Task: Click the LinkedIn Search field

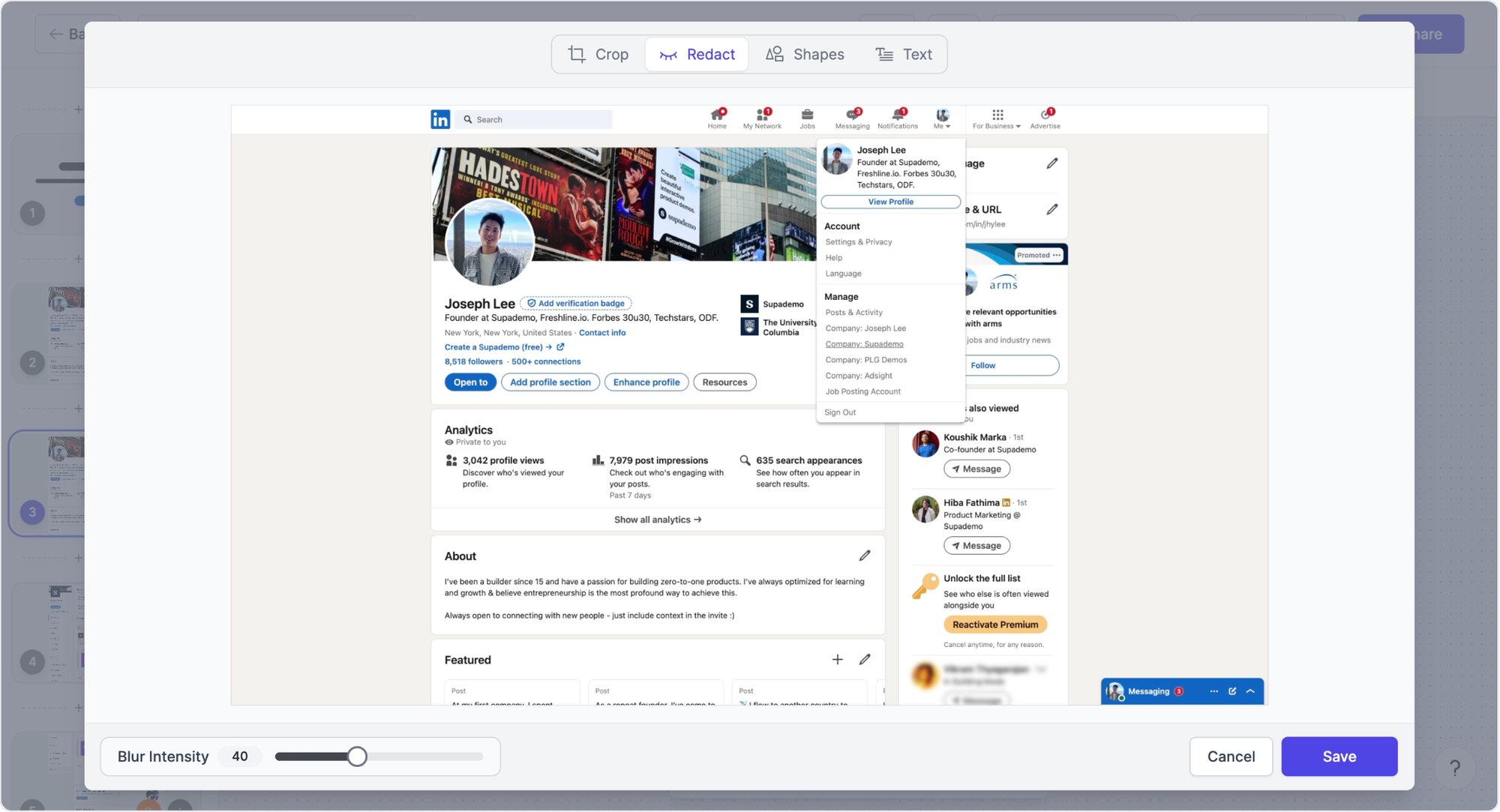Action: [x=533, y=119]
